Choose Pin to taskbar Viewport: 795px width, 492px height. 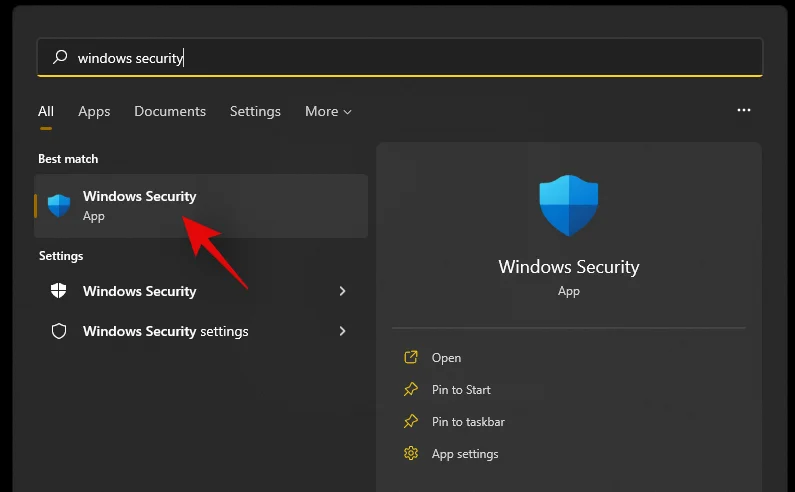pos(468,421)
